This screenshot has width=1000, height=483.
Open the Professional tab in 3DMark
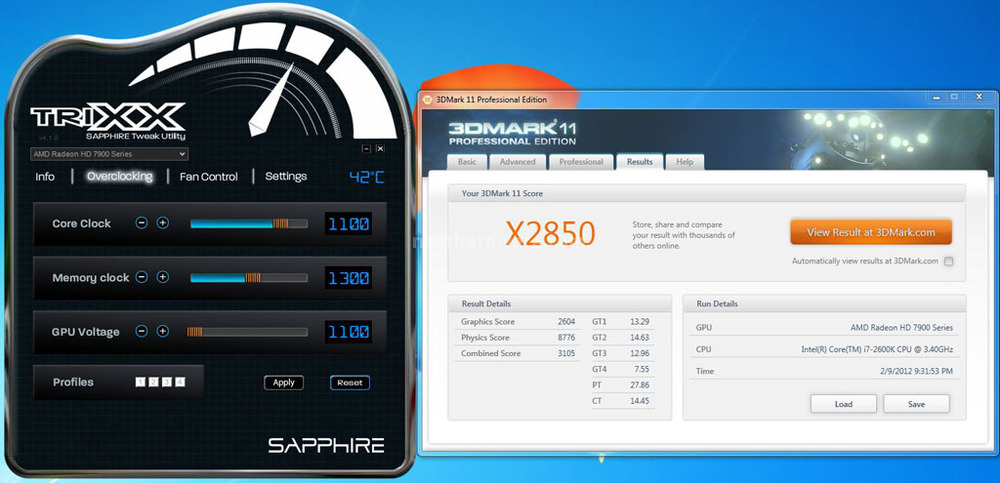(581, 162)
